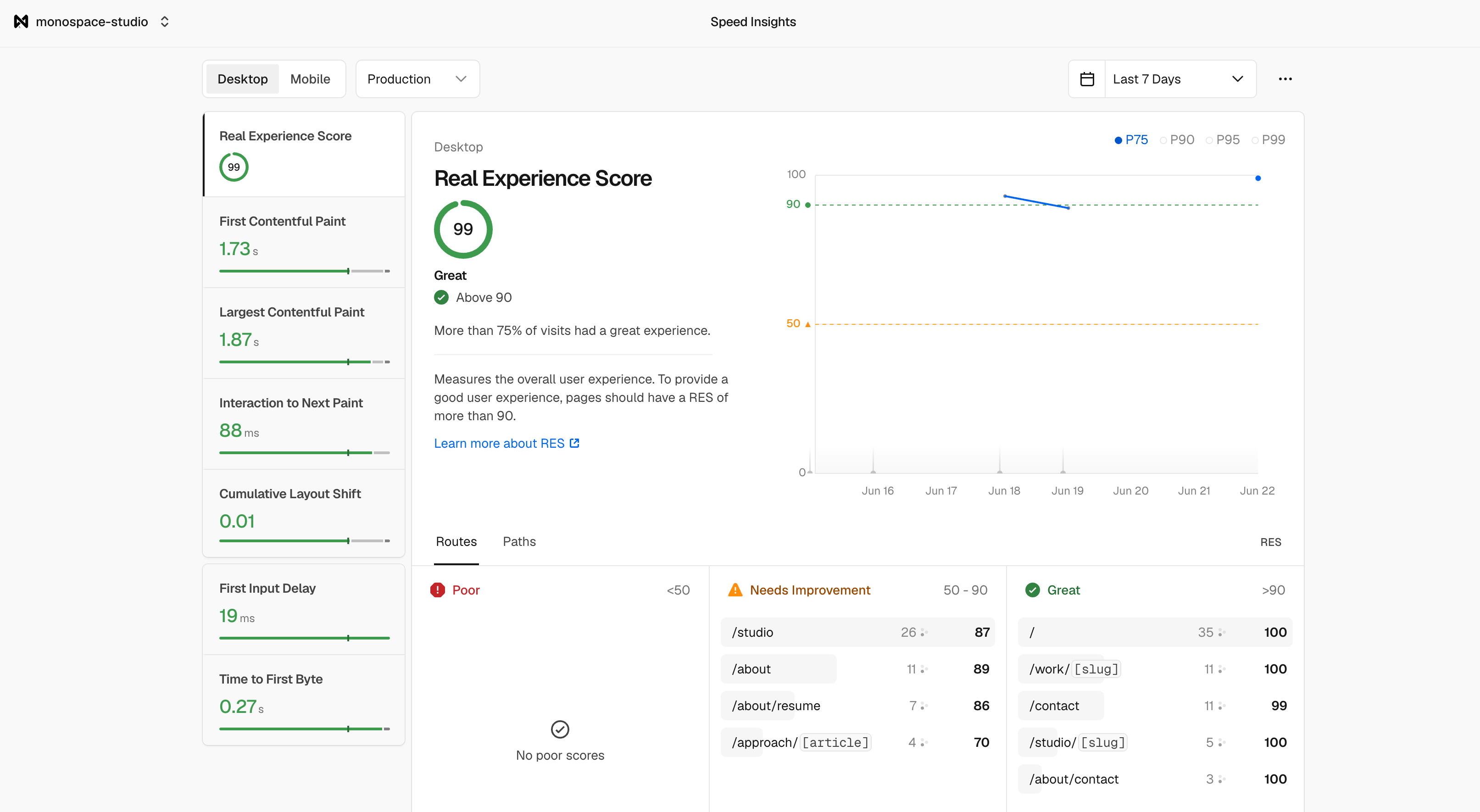The image size is (1480, 812).
Task: Open the /studio/[slug] route row
Action: 1155,742
